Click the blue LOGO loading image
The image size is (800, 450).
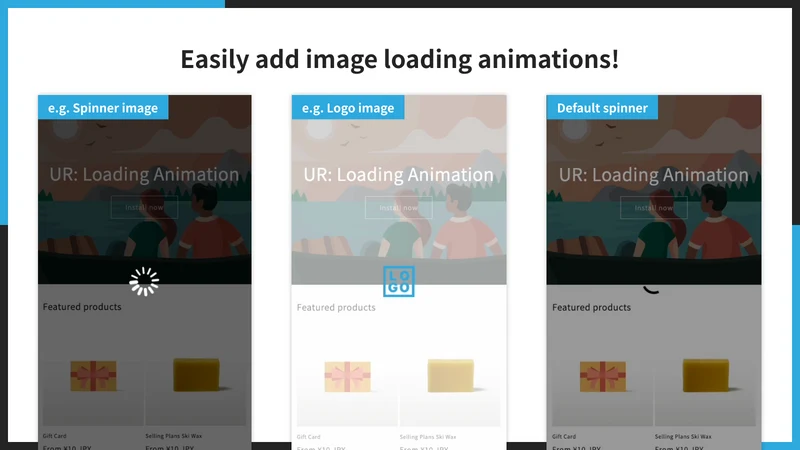point(398,281)
